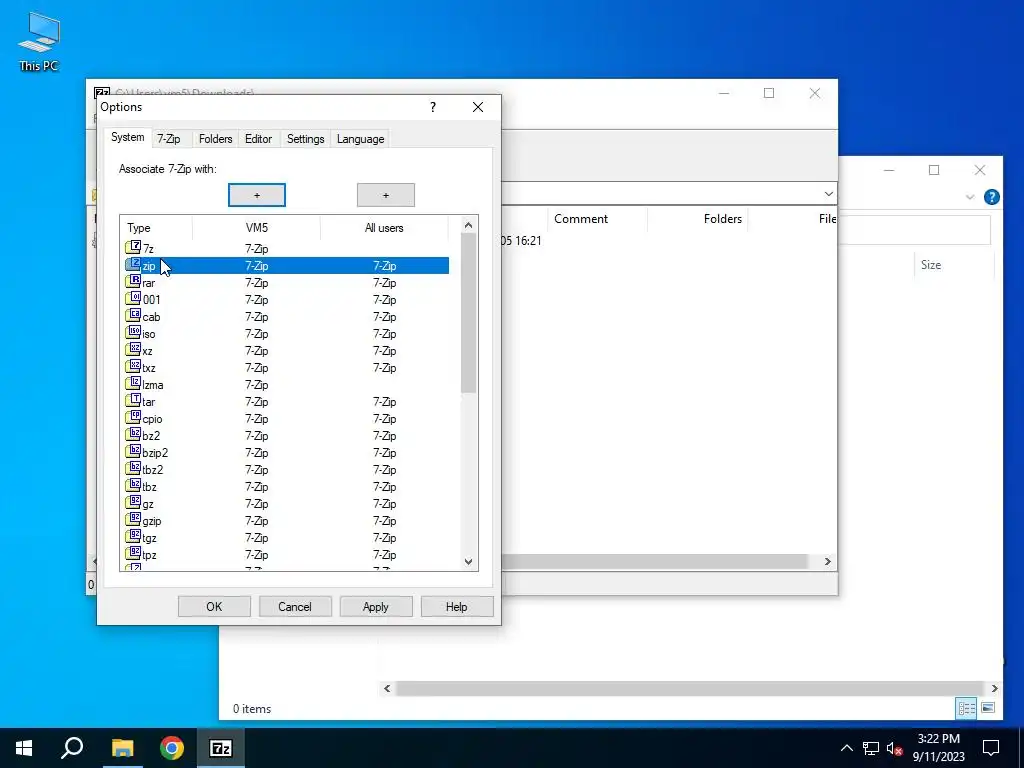1024x768 pixels.
Task: Open the Folders tab
Action: (216, 139)
